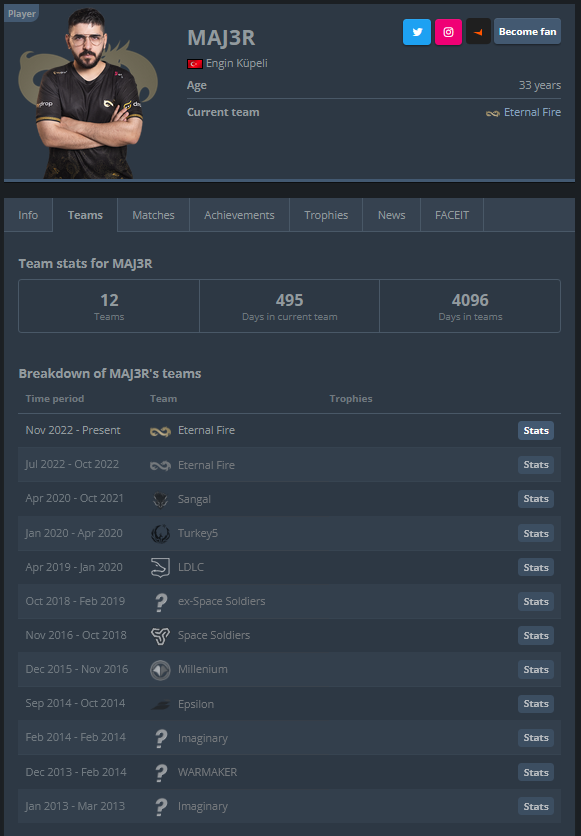Open the Instagram icon link

[x=448, y=32]
